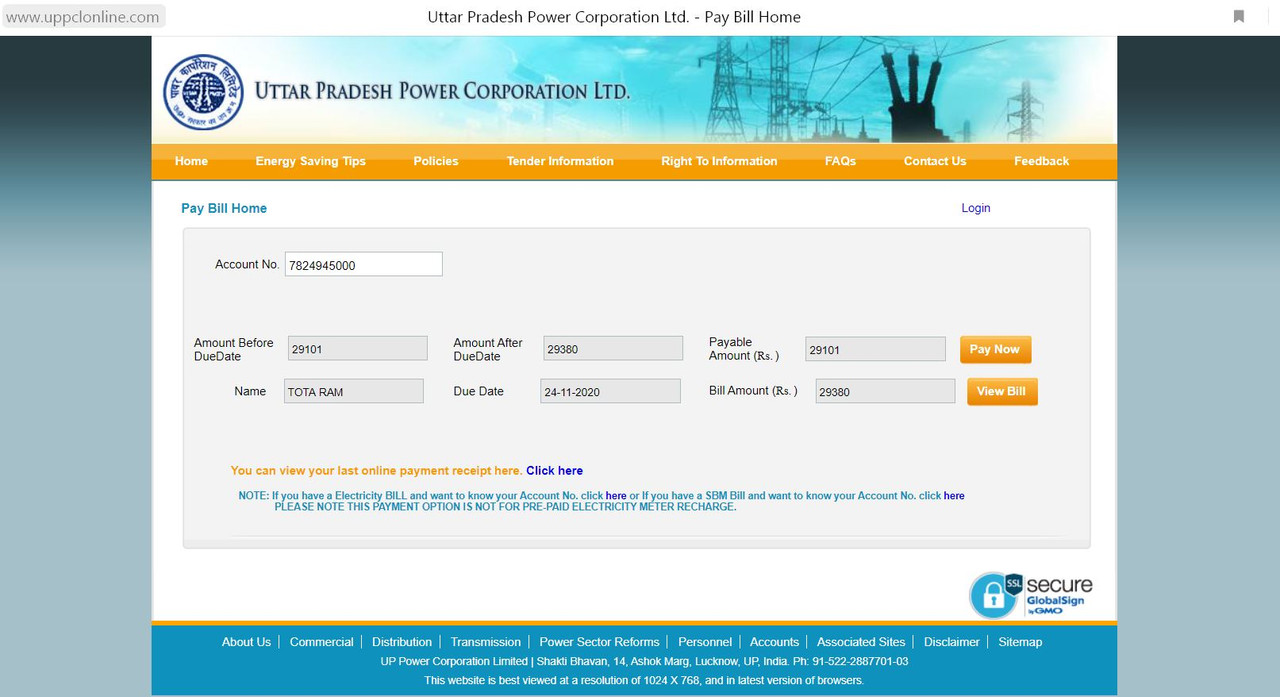Click the pre-paid meter recharge notice text
1280x697 pixels.
coord(505,507)
